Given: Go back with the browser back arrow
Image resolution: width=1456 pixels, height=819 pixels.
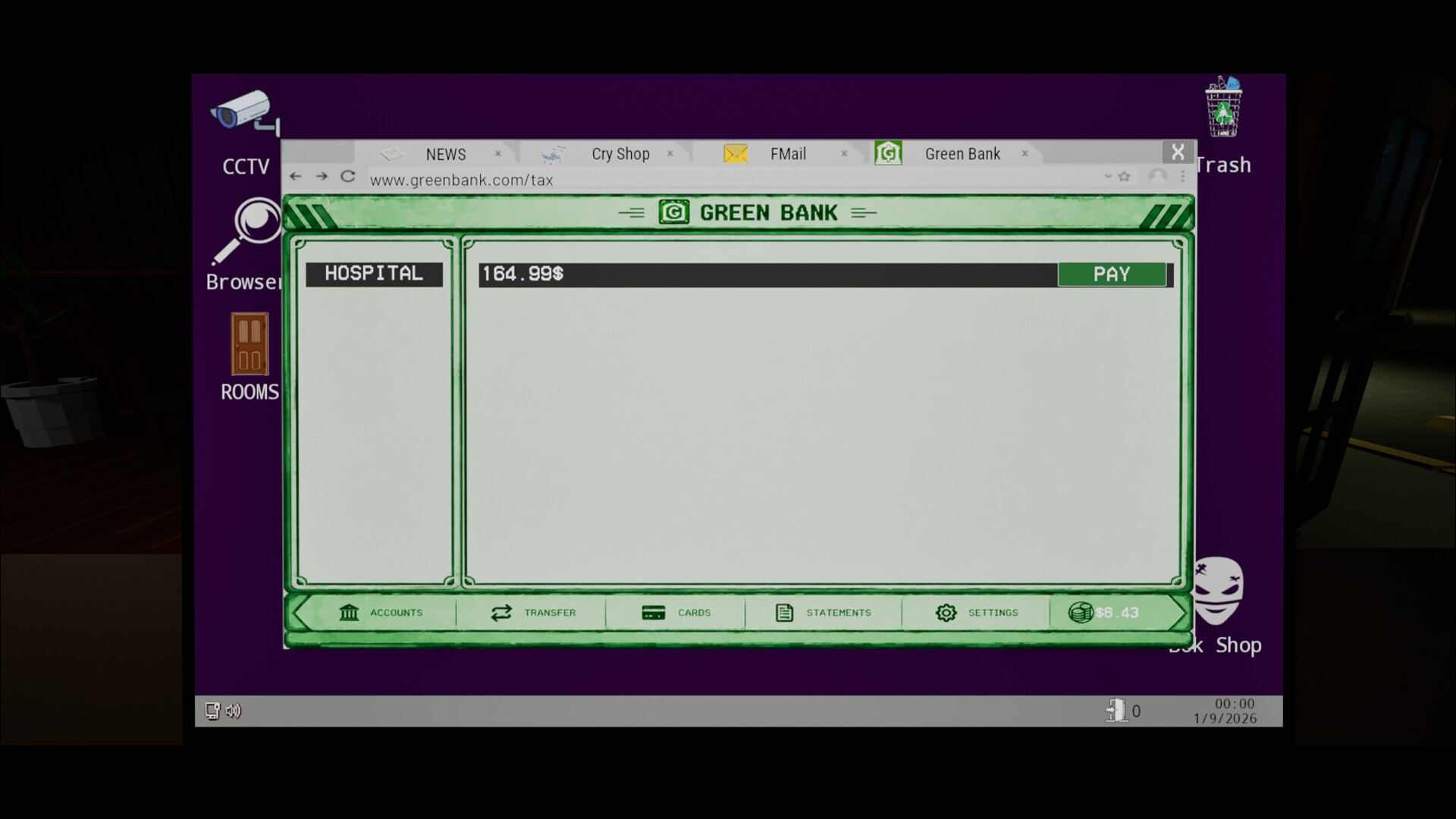Looking at the screenshot, I should pos(296,176).
